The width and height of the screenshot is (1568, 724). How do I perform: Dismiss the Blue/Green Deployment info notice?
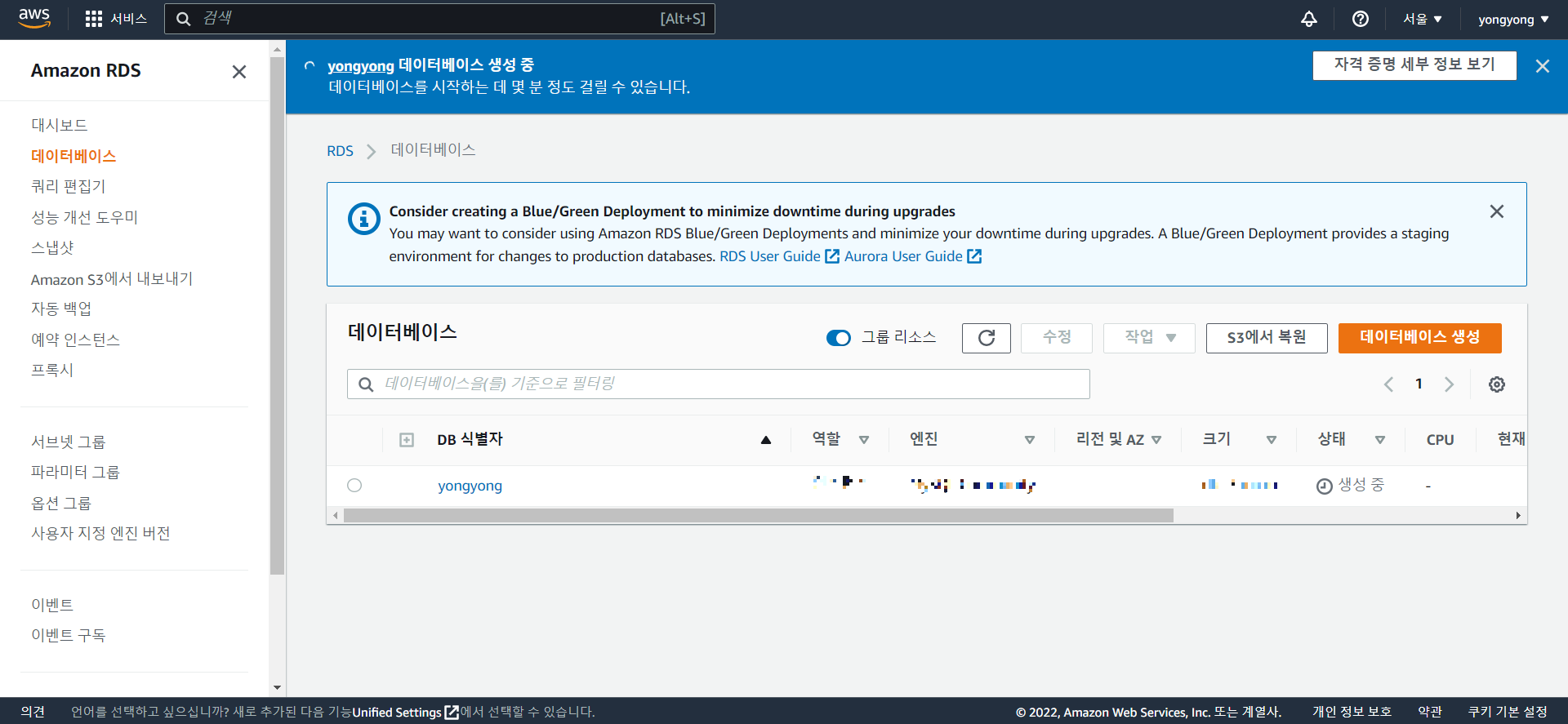(x=1496, y=211)
